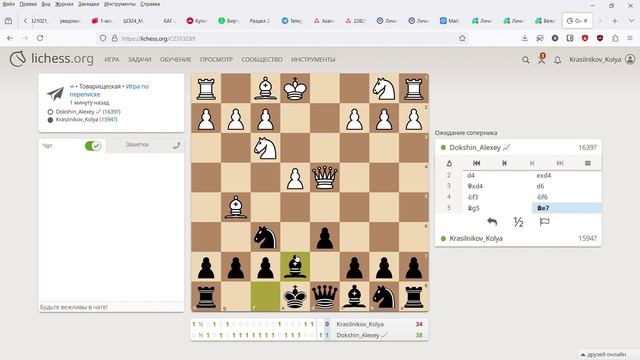Viewport: 640px width, 360px height.
Task: Open challenges crossed swords icon
Action: [x=542, y=59]
